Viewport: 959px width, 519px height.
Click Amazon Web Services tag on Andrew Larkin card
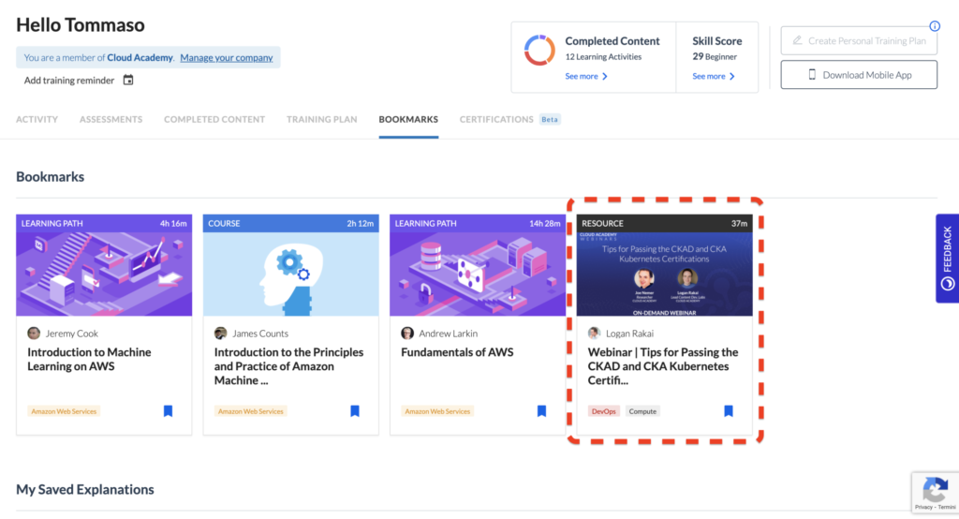[437, 411]
